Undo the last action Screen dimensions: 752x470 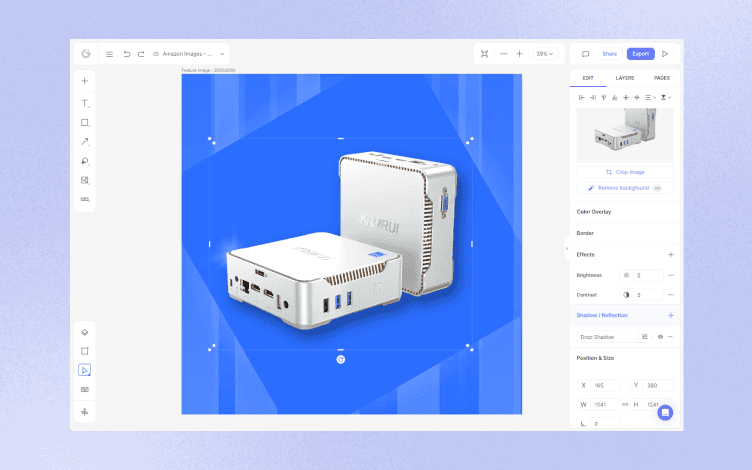click(x=127, y=54)
